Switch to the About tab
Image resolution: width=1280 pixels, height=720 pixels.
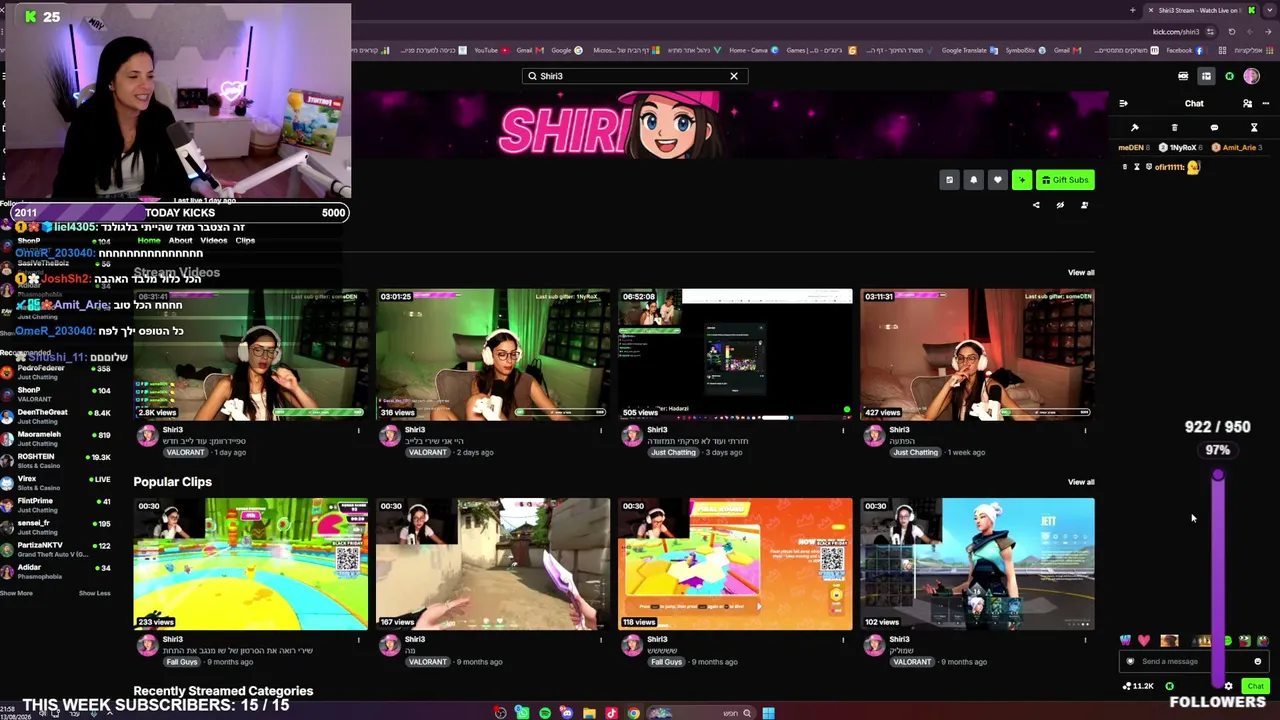click(180, 241)
